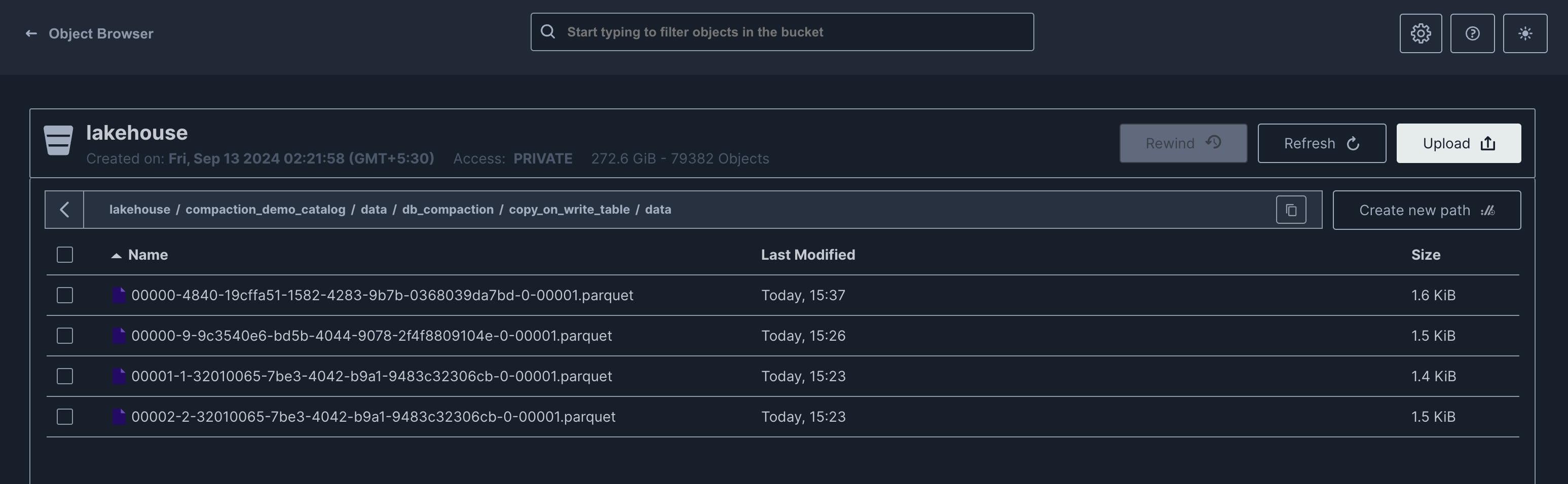Viewport: 1568px width, 484px height.
Task: Sort objects by the Size column
Action: click(1426, 255)
